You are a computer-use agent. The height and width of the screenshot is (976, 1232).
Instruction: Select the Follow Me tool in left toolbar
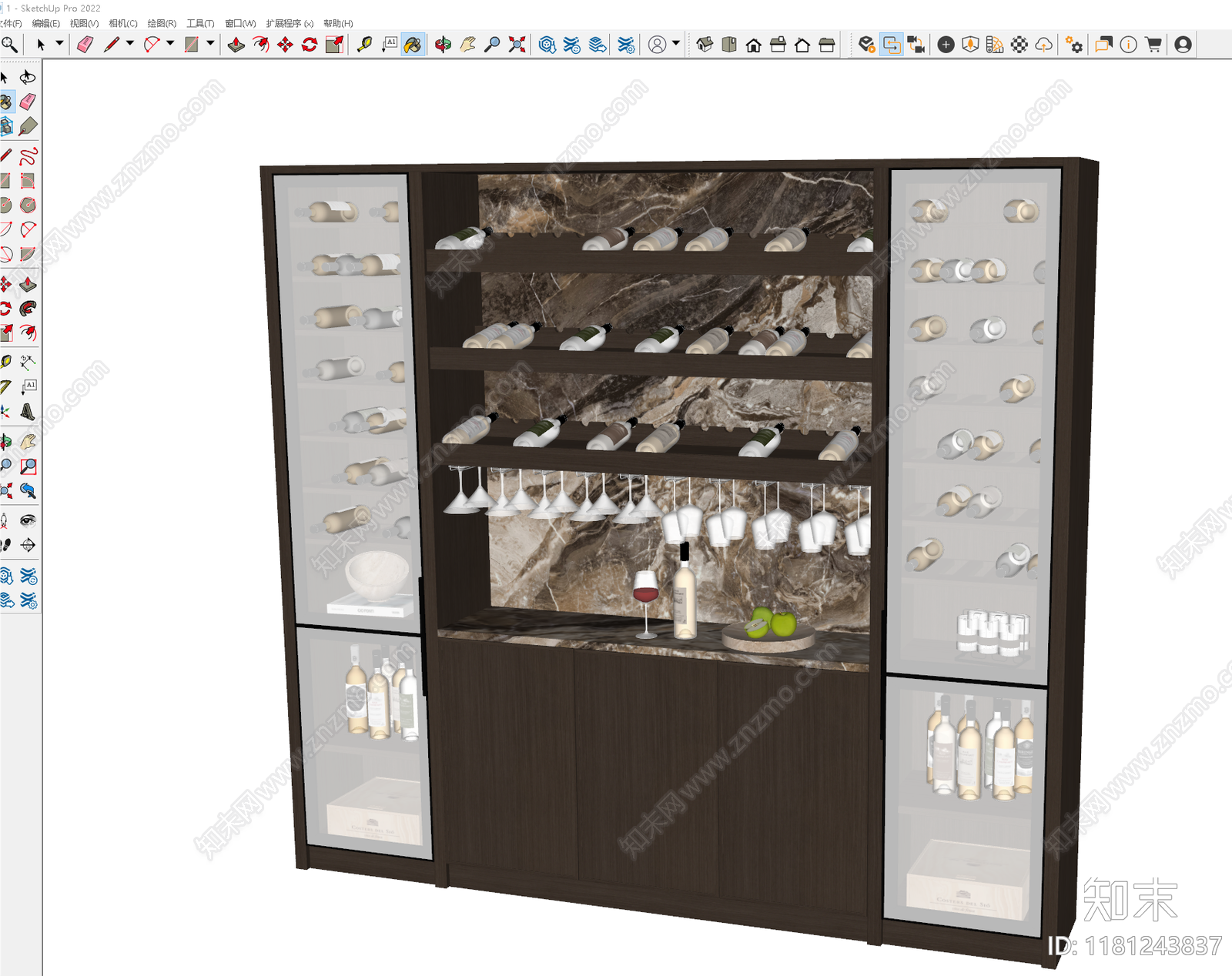[28, 309]
